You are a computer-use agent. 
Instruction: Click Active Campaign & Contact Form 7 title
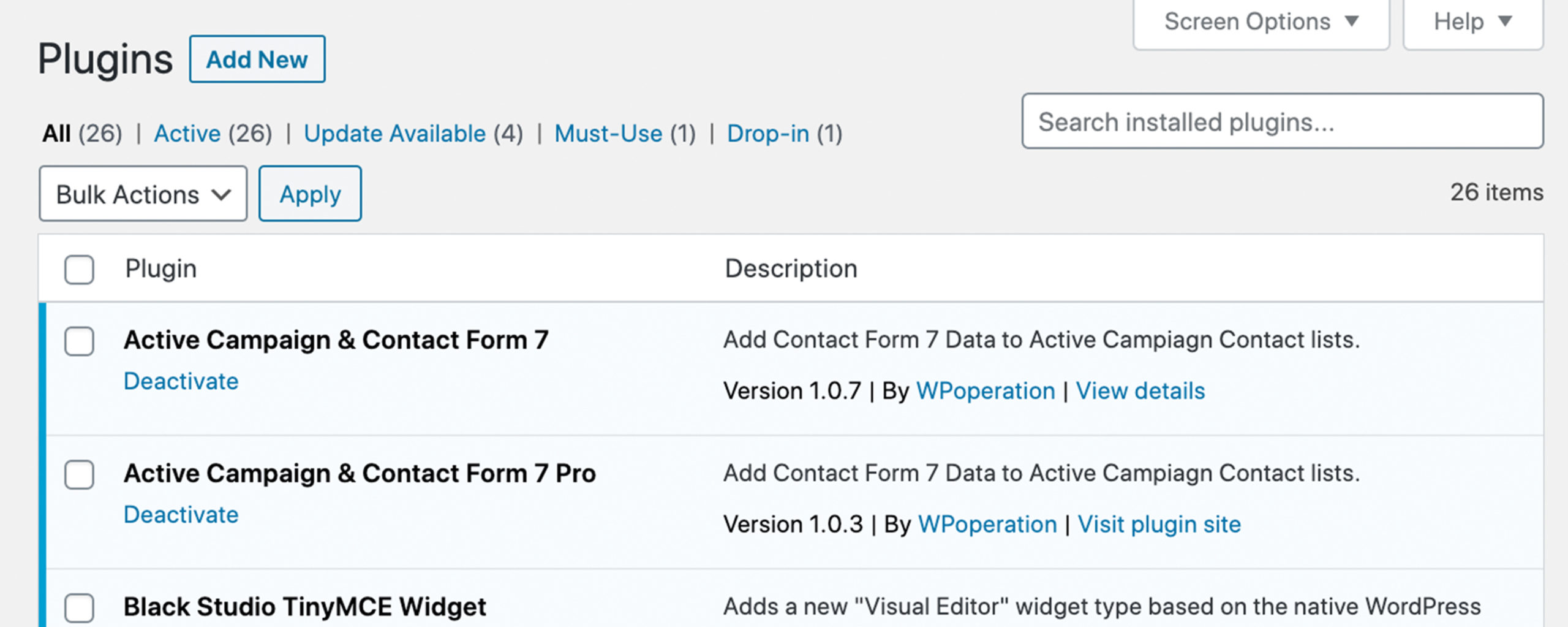coord(336,340)
